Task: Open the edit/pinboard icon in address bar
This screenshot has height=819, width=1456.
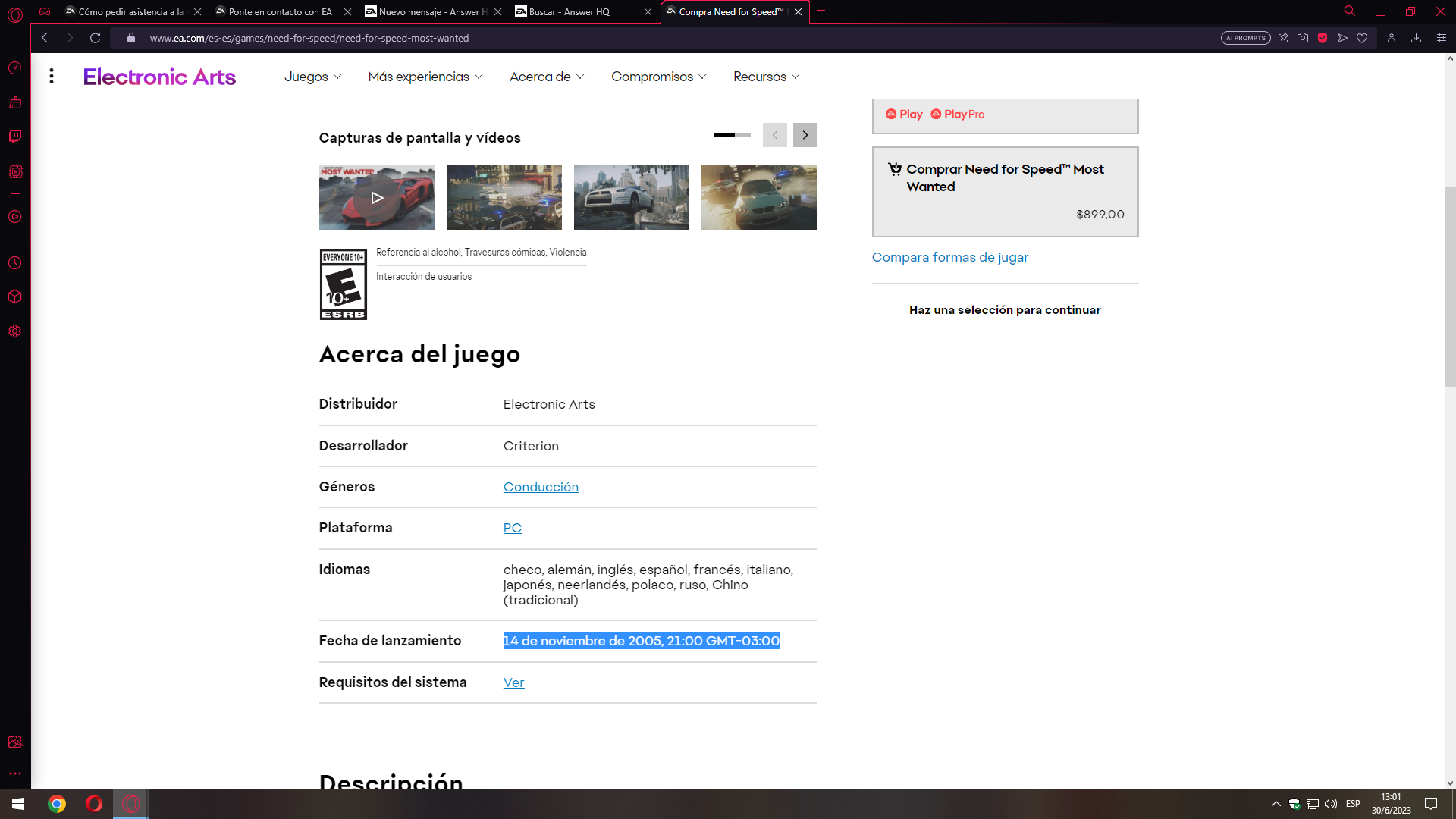Action: (1283, 38)
